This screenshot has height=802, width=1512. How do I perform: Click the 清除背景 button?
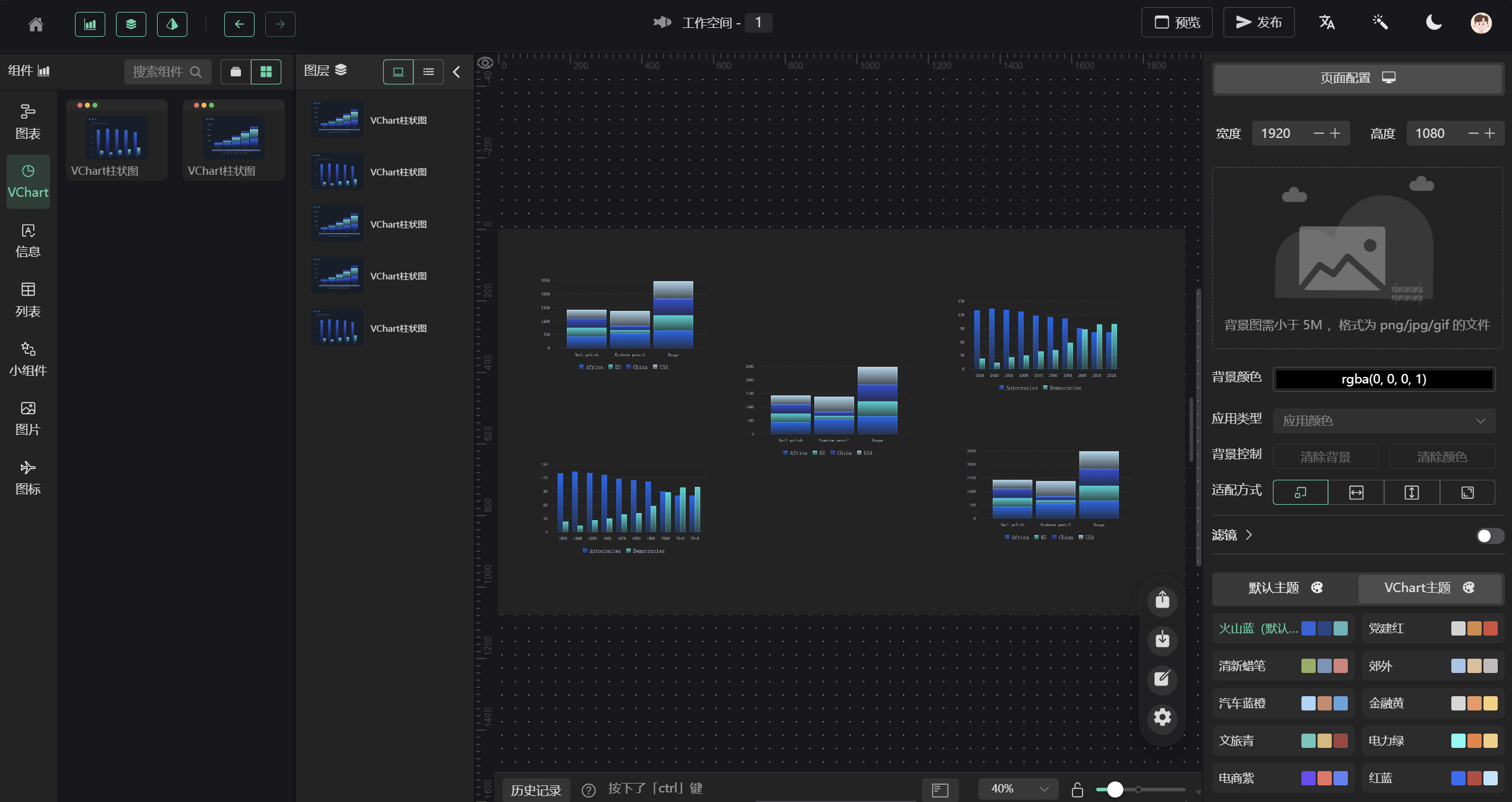click(x=1326, y=457)
